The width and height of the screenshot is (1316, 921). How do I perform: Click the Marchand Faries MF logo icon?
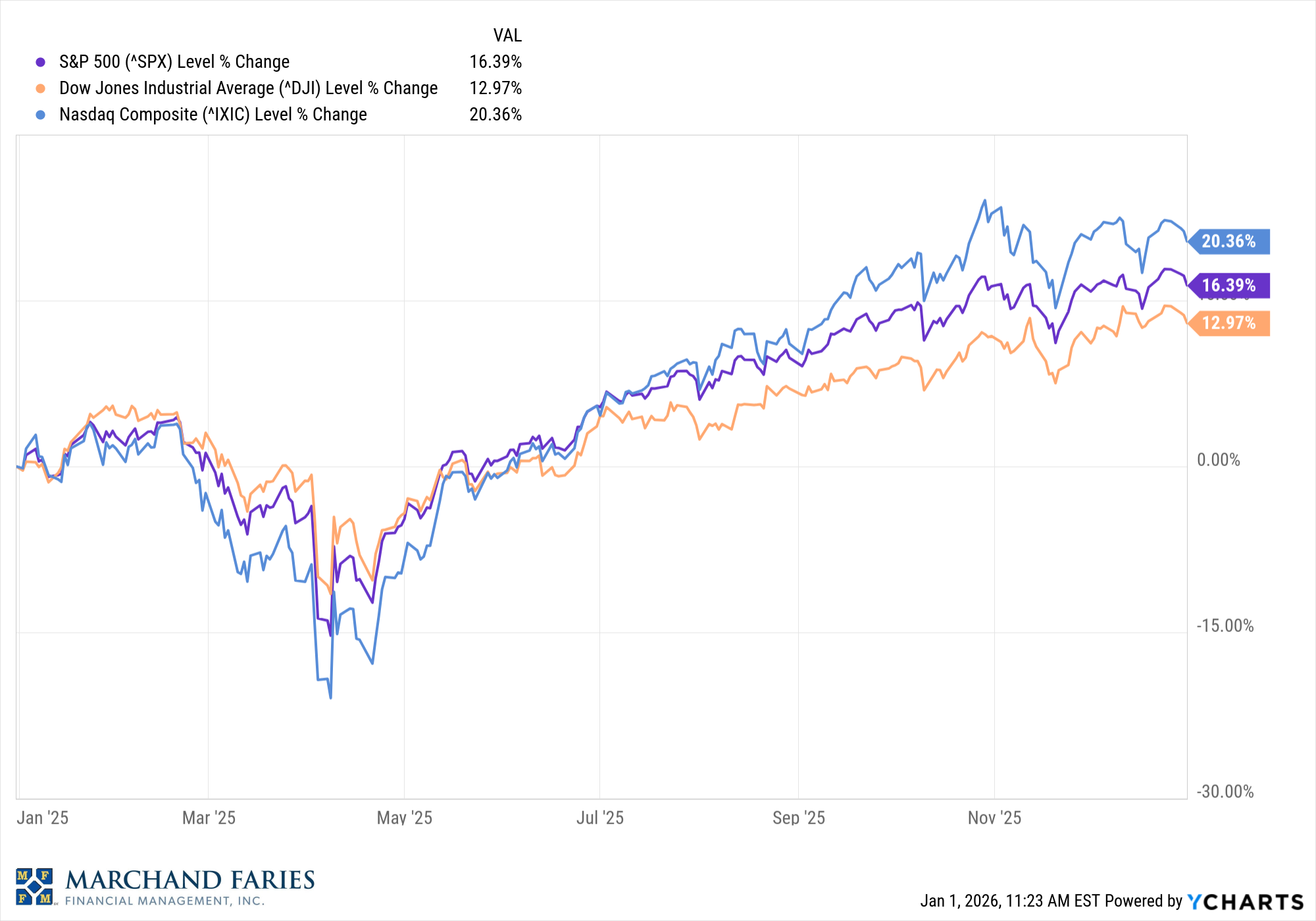click(34, 886)
